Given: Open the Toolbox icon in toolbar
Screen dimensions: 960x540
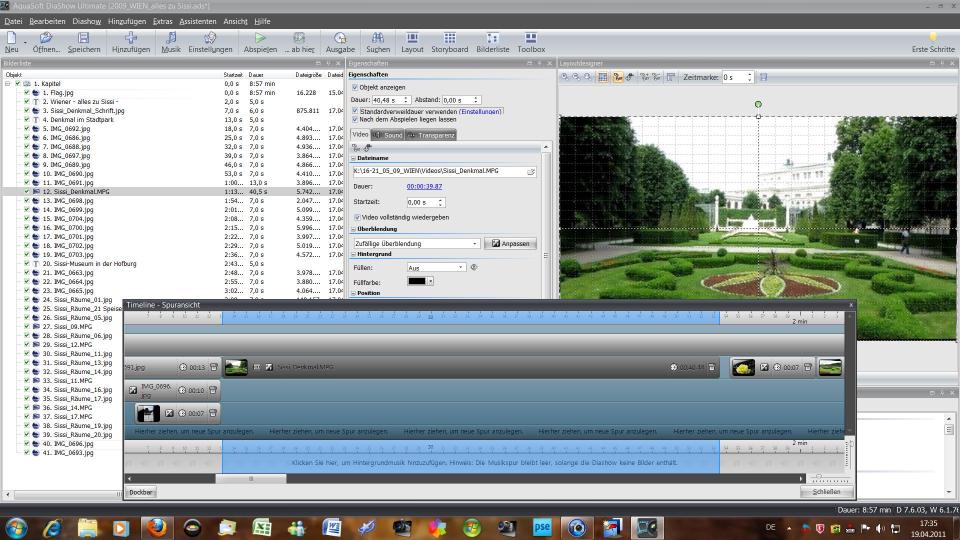Looking at the screenshot, I should click(x=531, y=38).
